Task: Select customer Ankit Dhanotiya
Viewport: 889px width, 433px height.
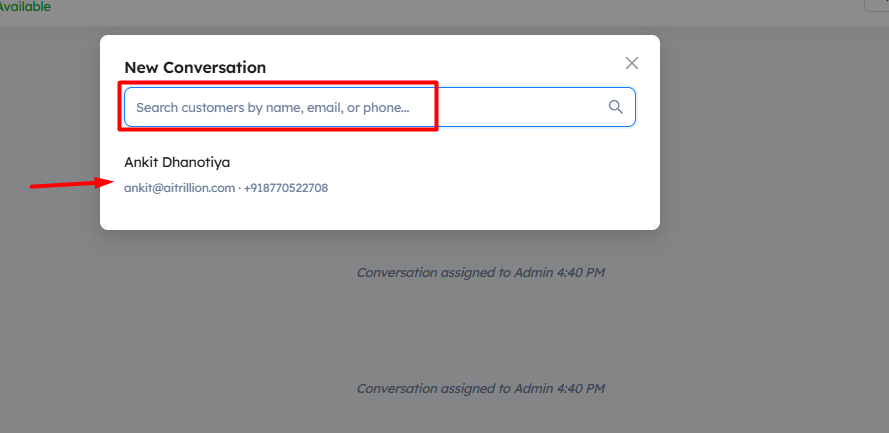Action: [x=177, y=162]
